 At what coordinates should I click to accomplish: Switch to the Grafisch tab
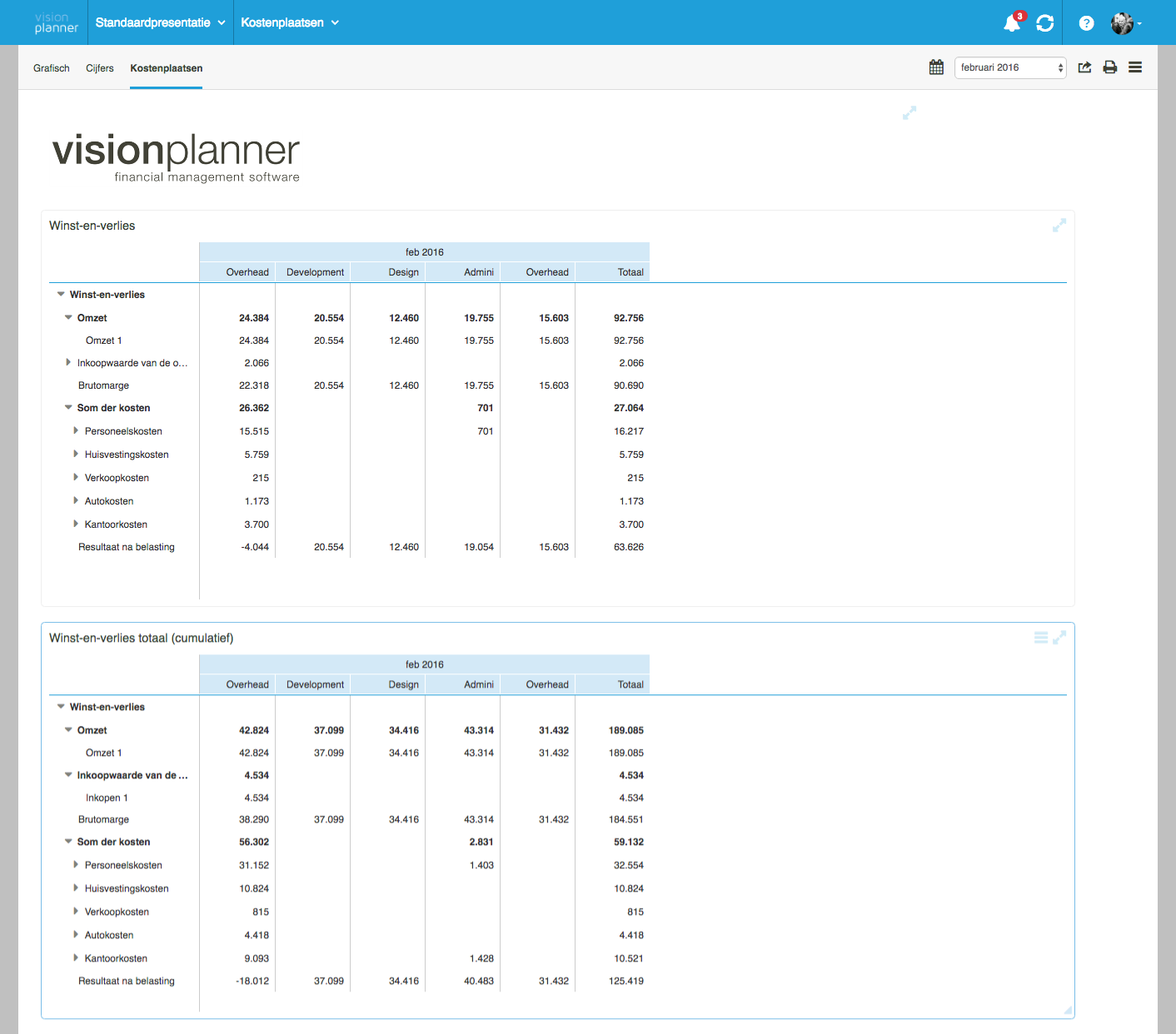(52, 68)
